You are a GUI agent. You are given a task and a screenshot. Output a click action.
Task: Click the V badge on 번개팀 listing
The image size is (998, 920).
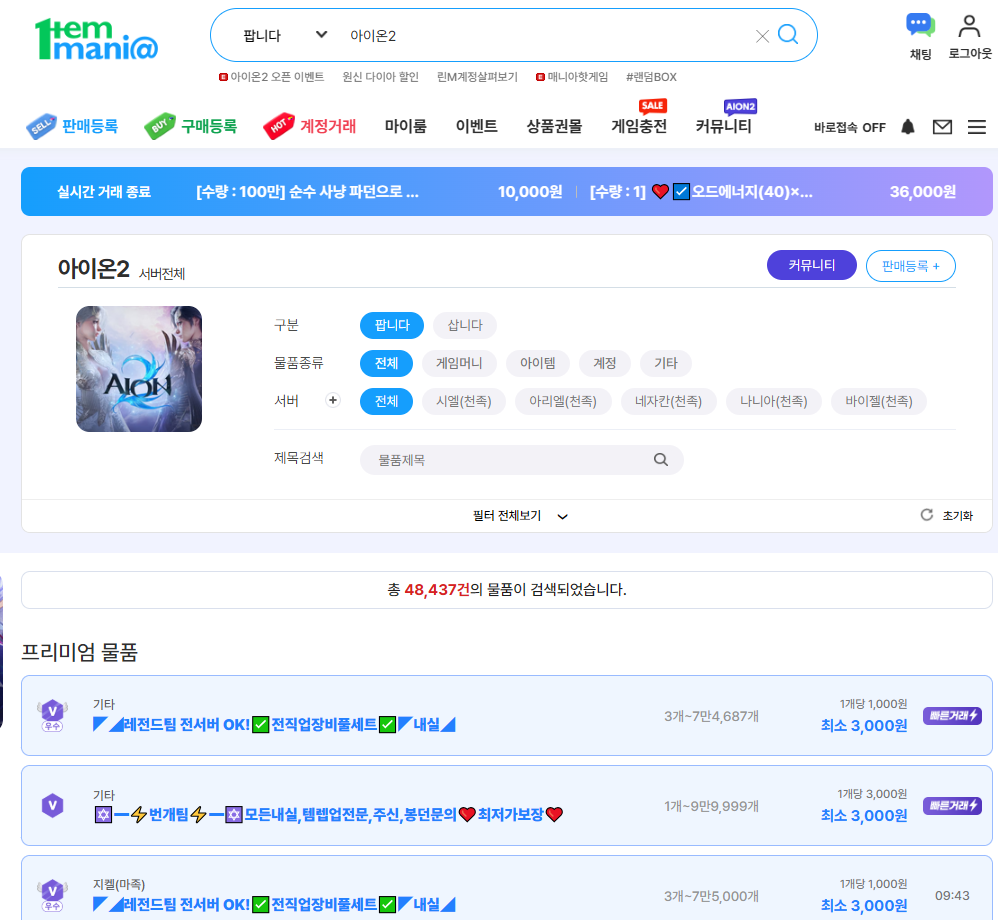click(53, 805)
